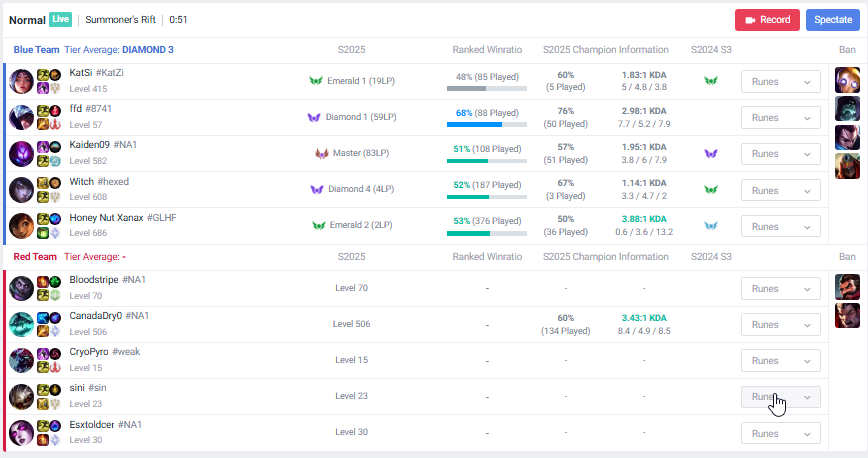Viewport: 868px width, 458px height.
Task: Click Emerald 2 emblem for Honey Nut Xanax
Action: tap(318, 225)
